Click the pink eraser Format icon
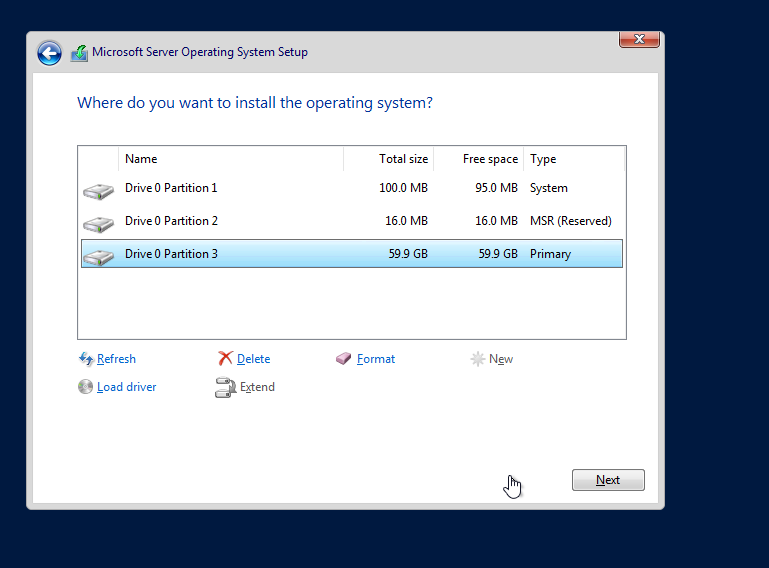 point(343,359)
